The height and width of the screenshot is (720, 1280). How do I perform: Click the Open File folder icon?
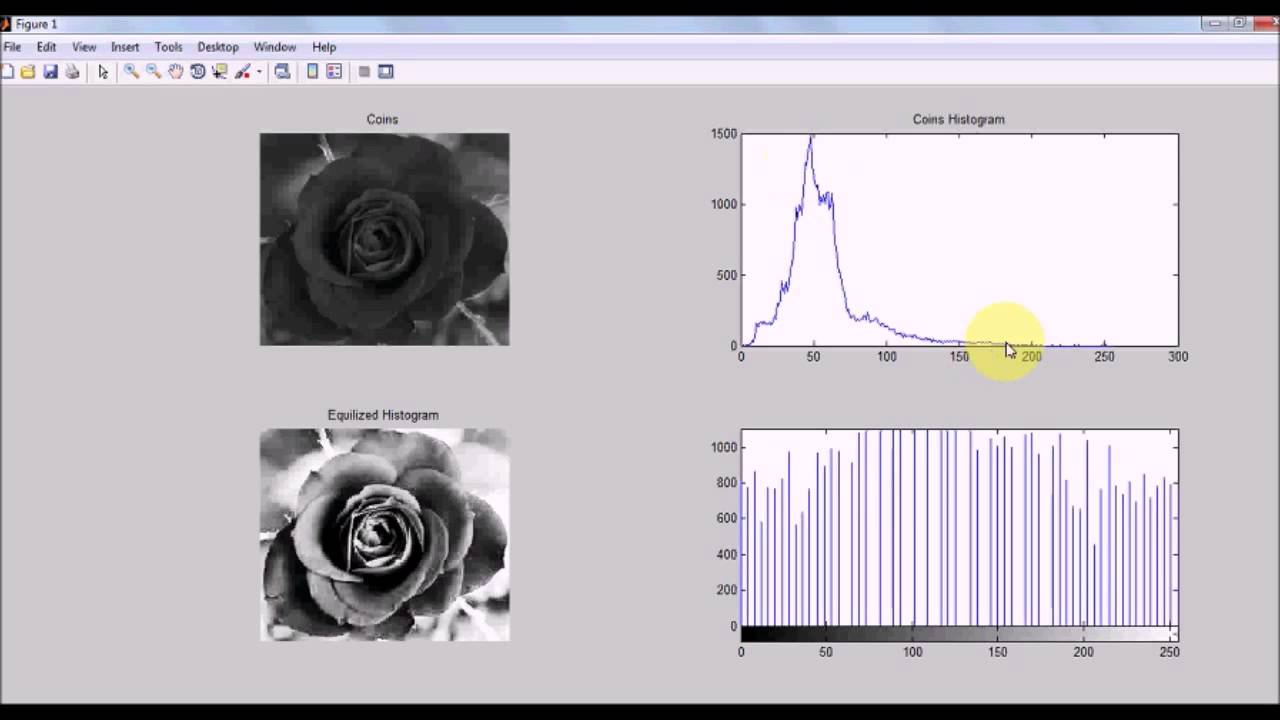coord(28,72)
